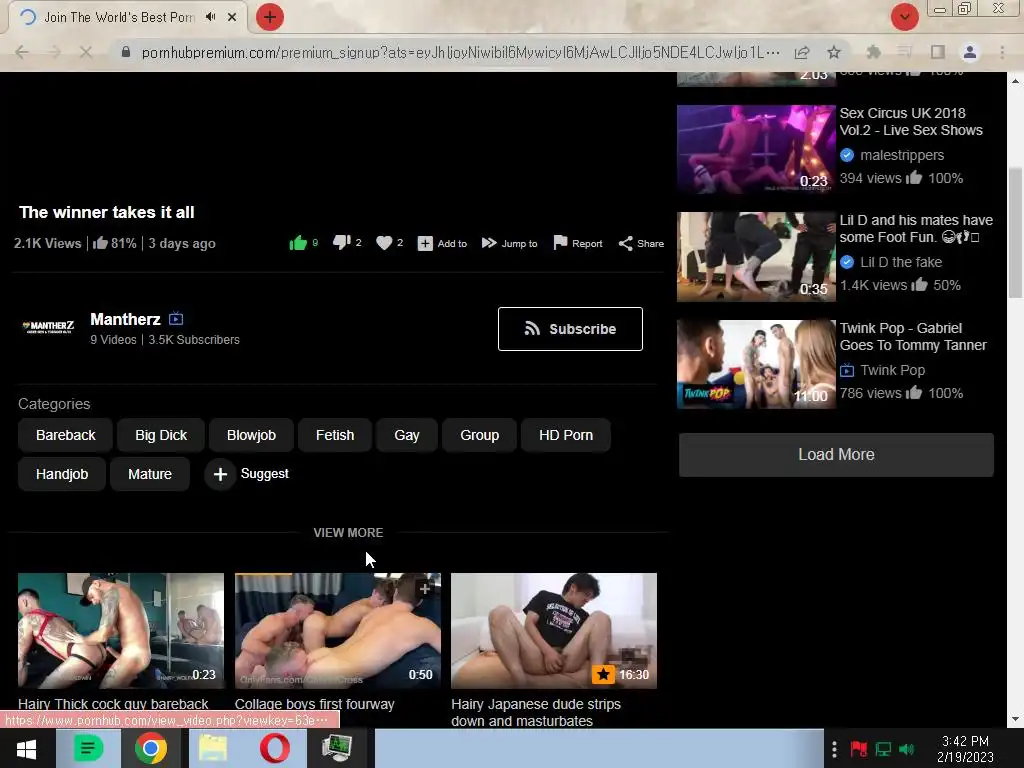Click the scrollbar down arrow

click(1015, 719)
